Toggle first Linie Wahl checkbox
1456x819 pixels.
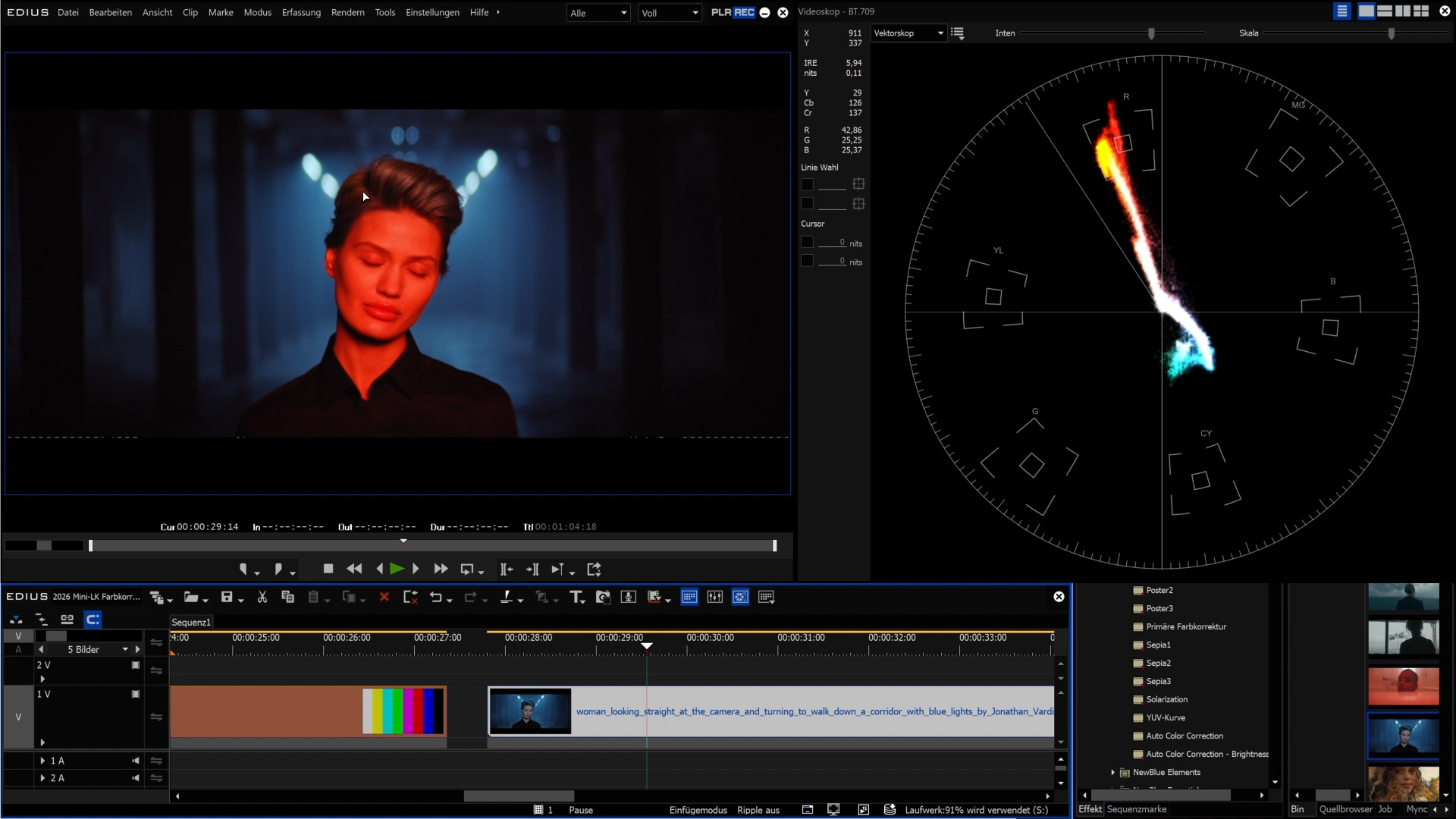click(807, 184)
